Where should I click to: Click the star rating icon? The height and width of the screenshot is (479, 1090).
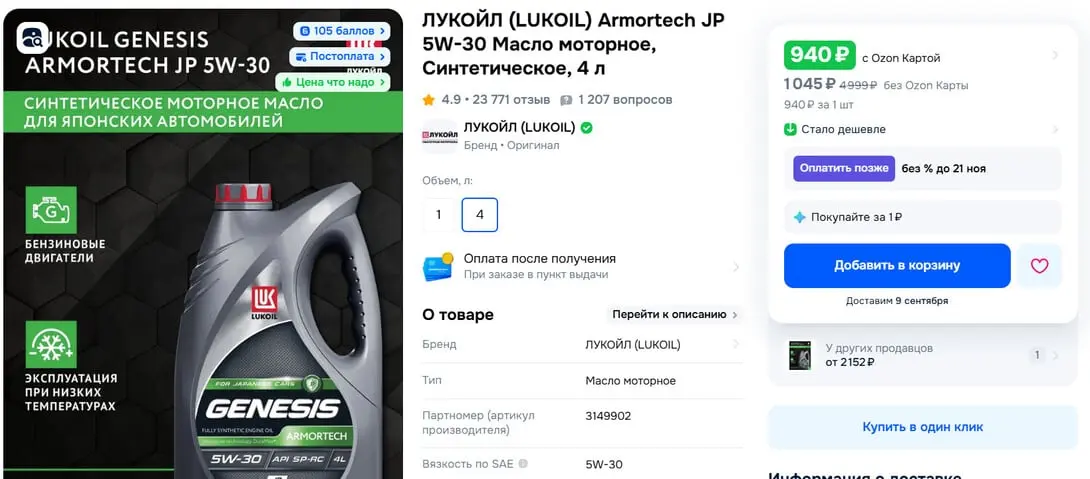(428, 100)
